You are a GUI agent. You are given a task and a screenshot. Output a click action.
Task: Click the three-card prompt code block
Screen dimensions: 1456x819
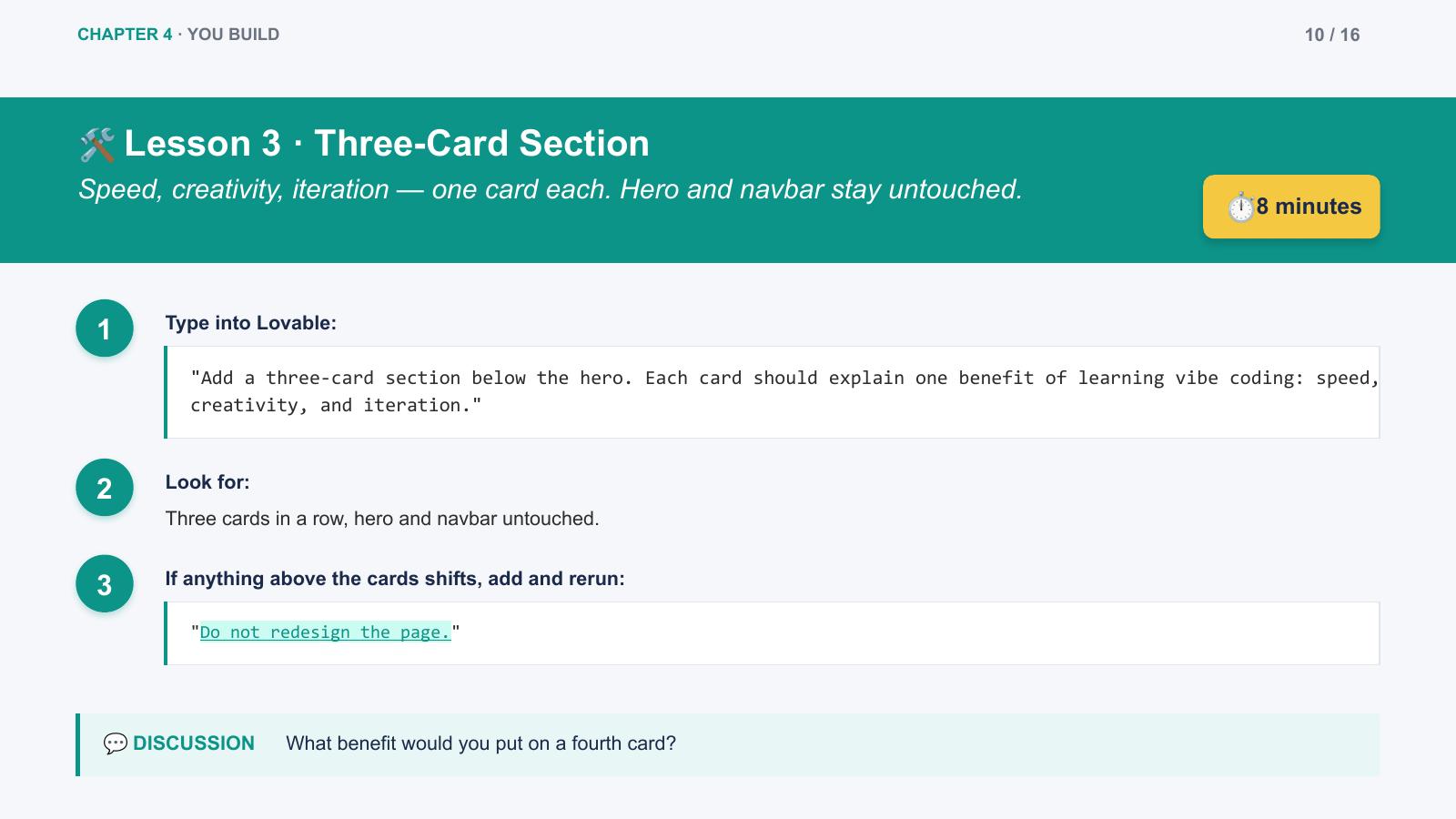[x=772, y=392]
